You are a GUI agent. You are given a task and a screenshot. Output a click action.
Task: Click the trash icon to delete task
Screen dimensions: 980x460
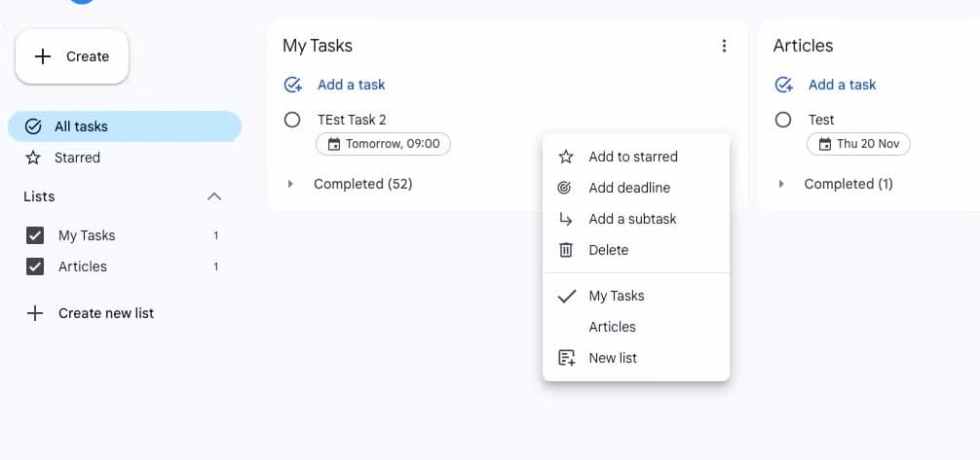566,250
